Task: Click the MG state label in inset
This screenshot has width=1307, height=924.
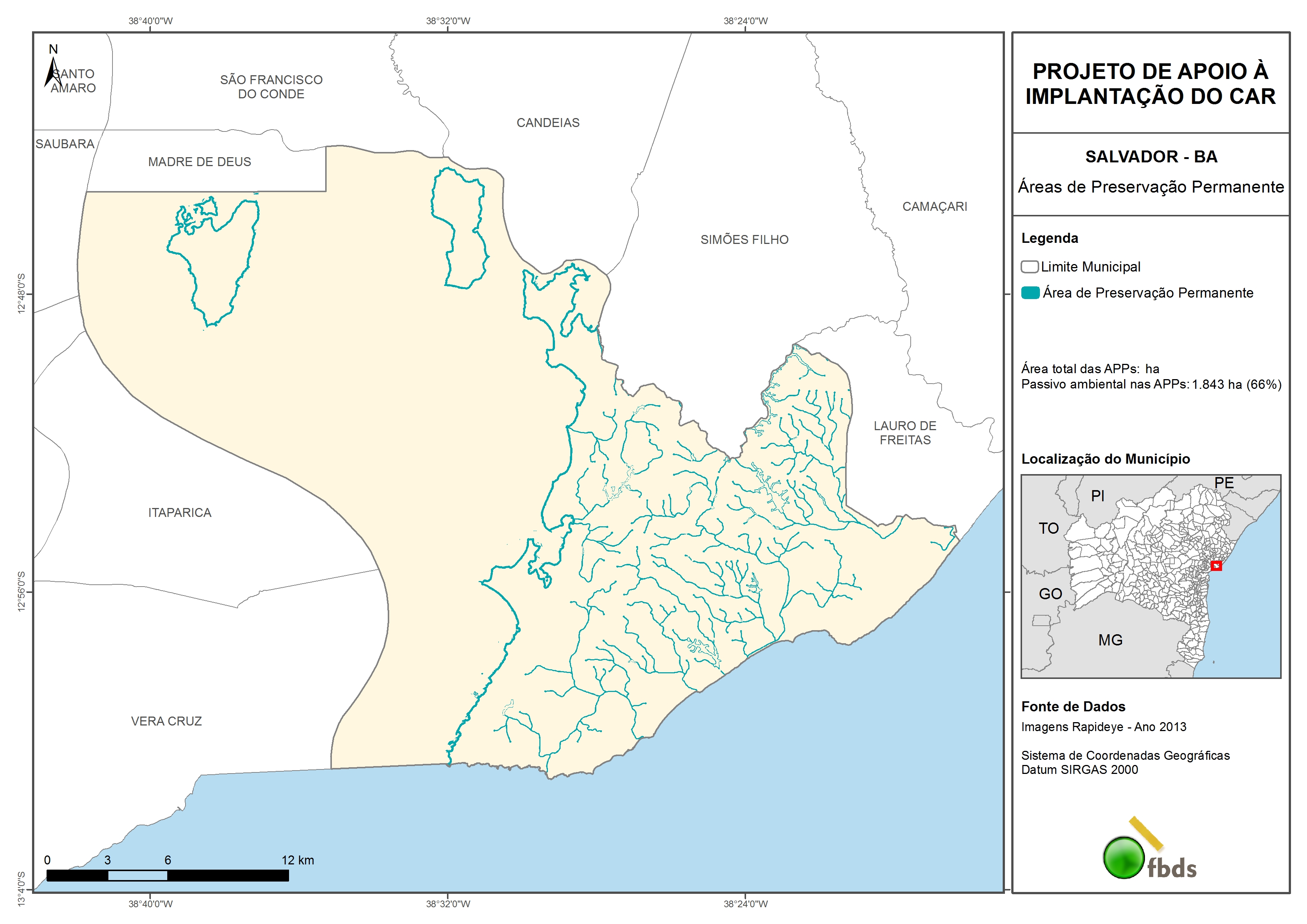Action: click(x=1110, y=641)
